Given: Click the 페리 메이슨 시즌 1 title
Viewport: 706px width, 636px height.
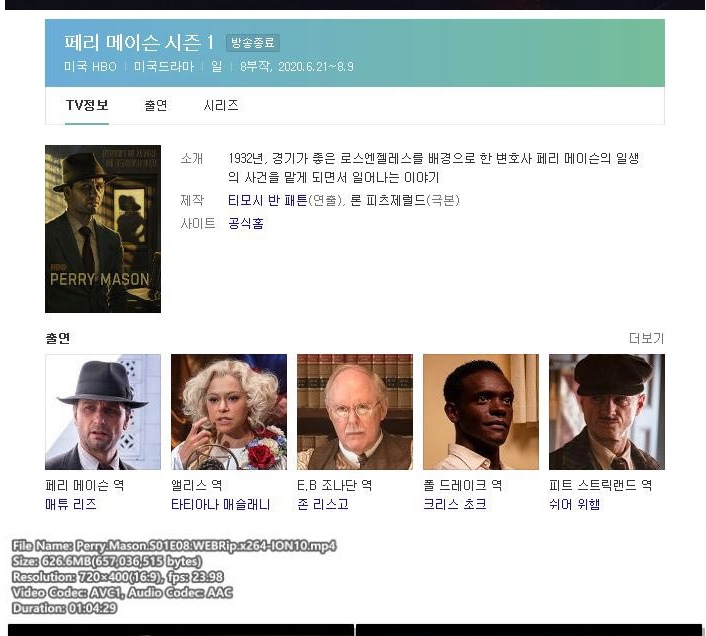Looking at the screenshot, I should point(139,43).
